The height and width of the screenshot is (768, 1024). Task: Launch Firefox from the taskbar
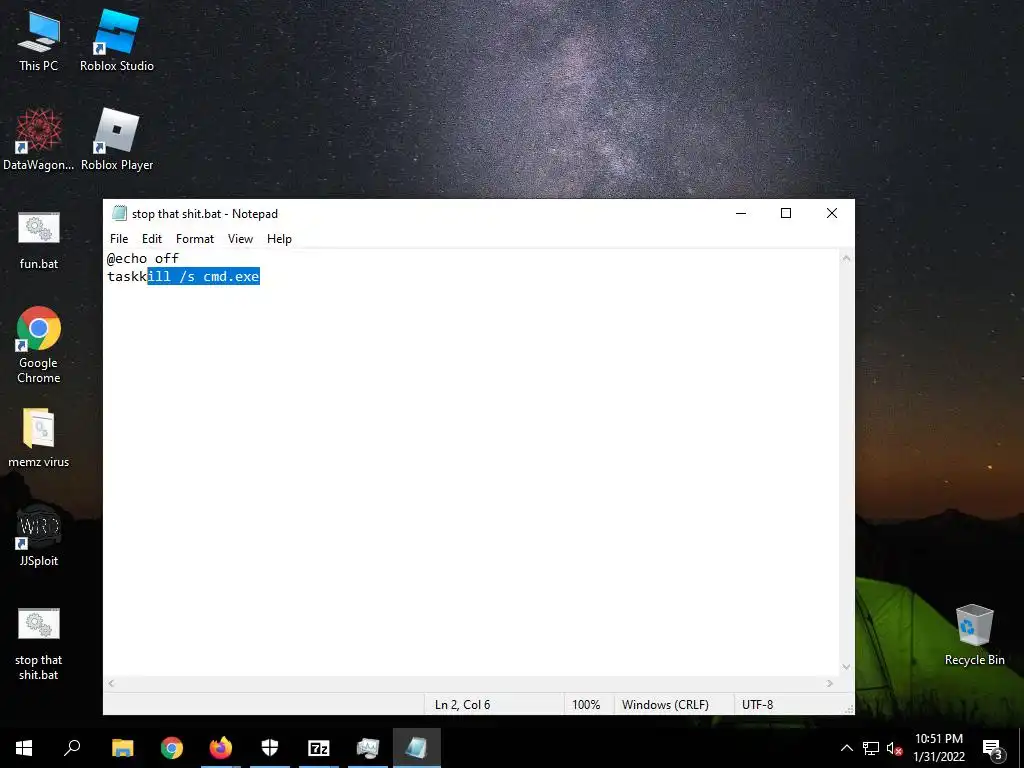coord(221,748)
